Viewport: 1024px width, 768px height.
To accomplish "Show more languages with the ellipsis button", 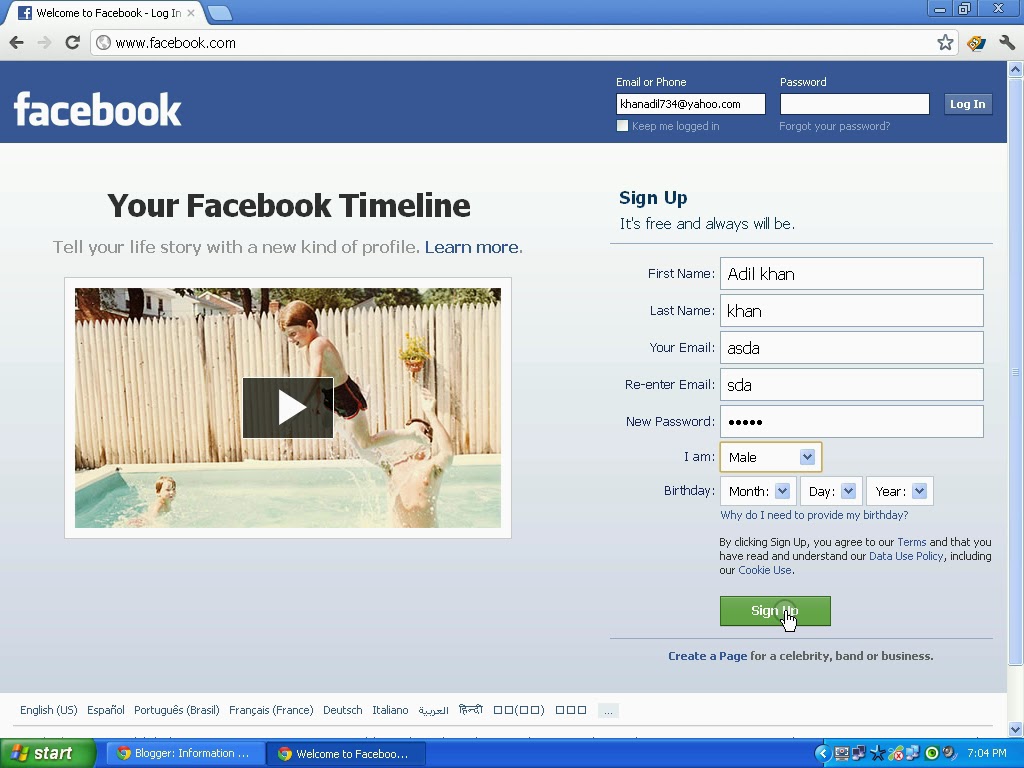I will 608,711.
